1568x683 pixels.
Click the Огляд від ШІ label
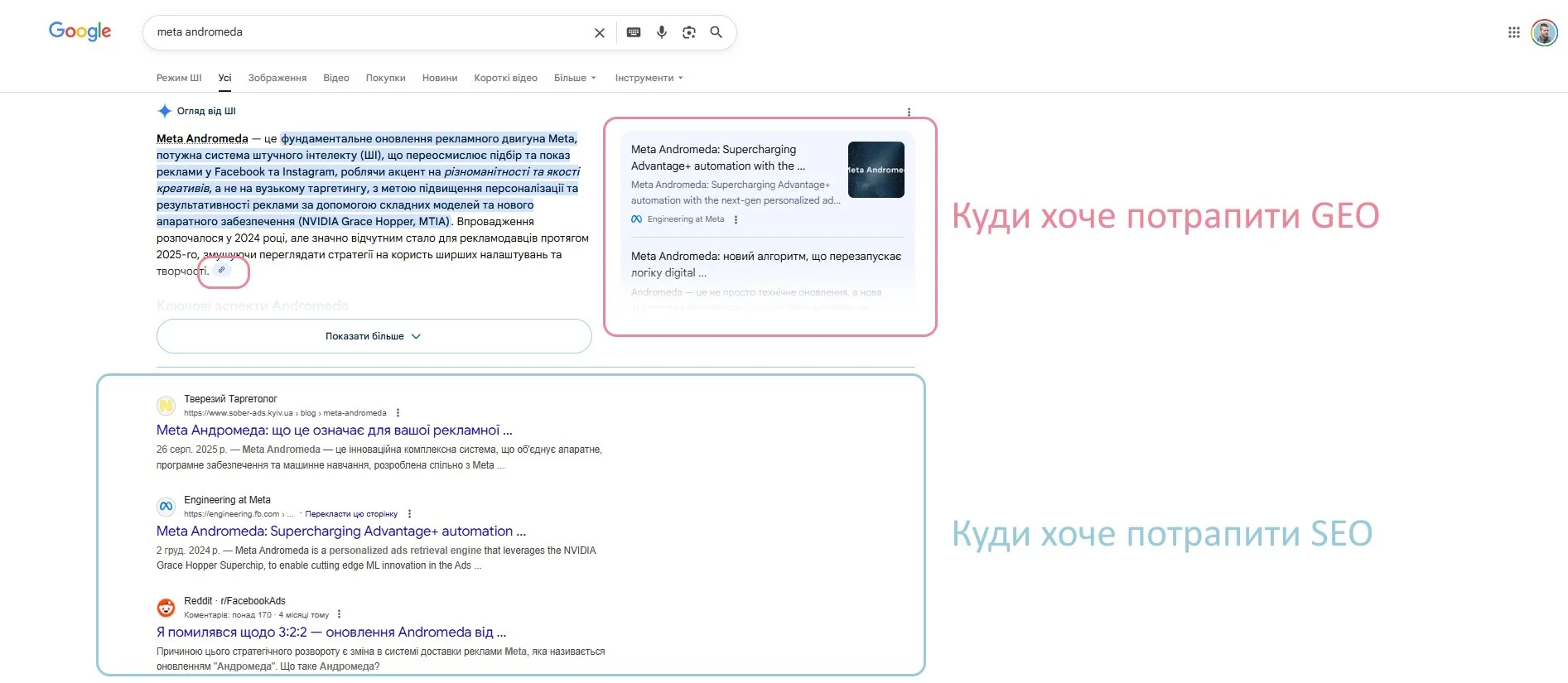click(x=206, y=111)
